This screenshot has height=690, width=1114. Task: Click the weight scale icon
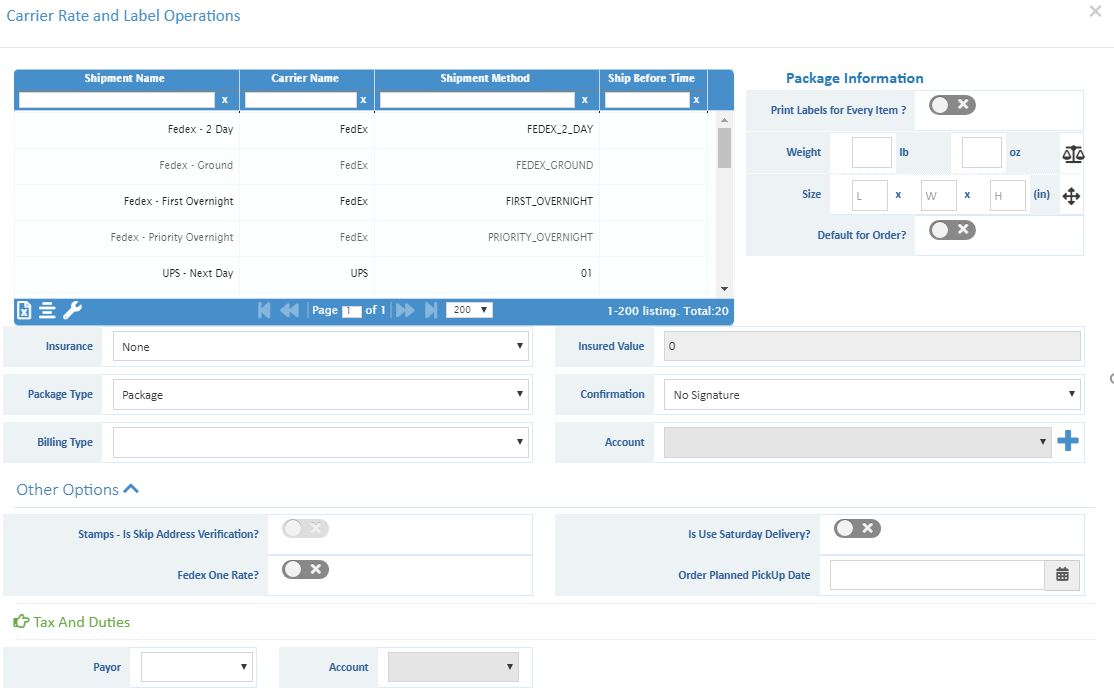tap(1073, 153)
